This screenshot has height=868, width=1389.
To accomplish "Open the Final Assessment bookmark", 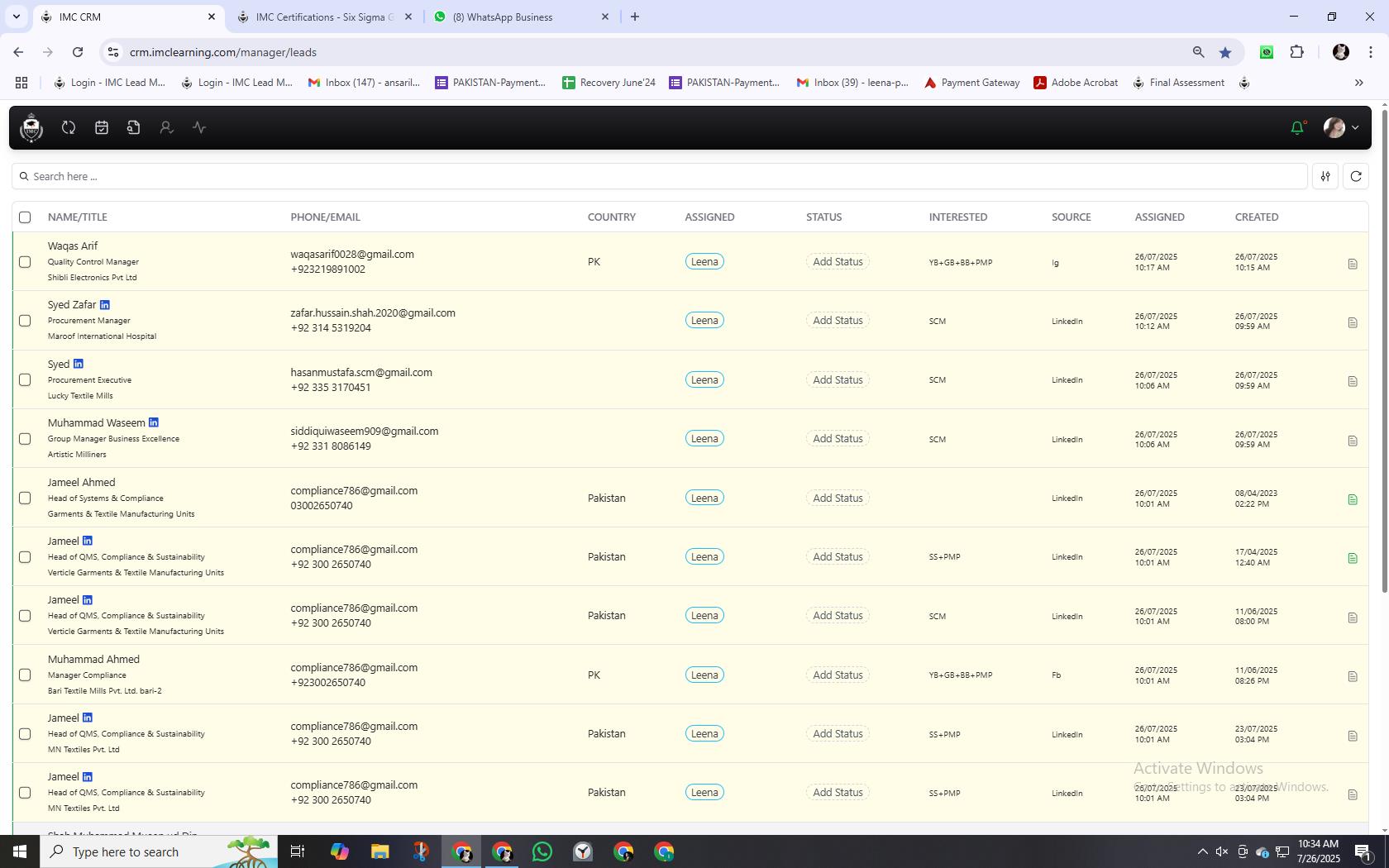I will (1178, 83).
